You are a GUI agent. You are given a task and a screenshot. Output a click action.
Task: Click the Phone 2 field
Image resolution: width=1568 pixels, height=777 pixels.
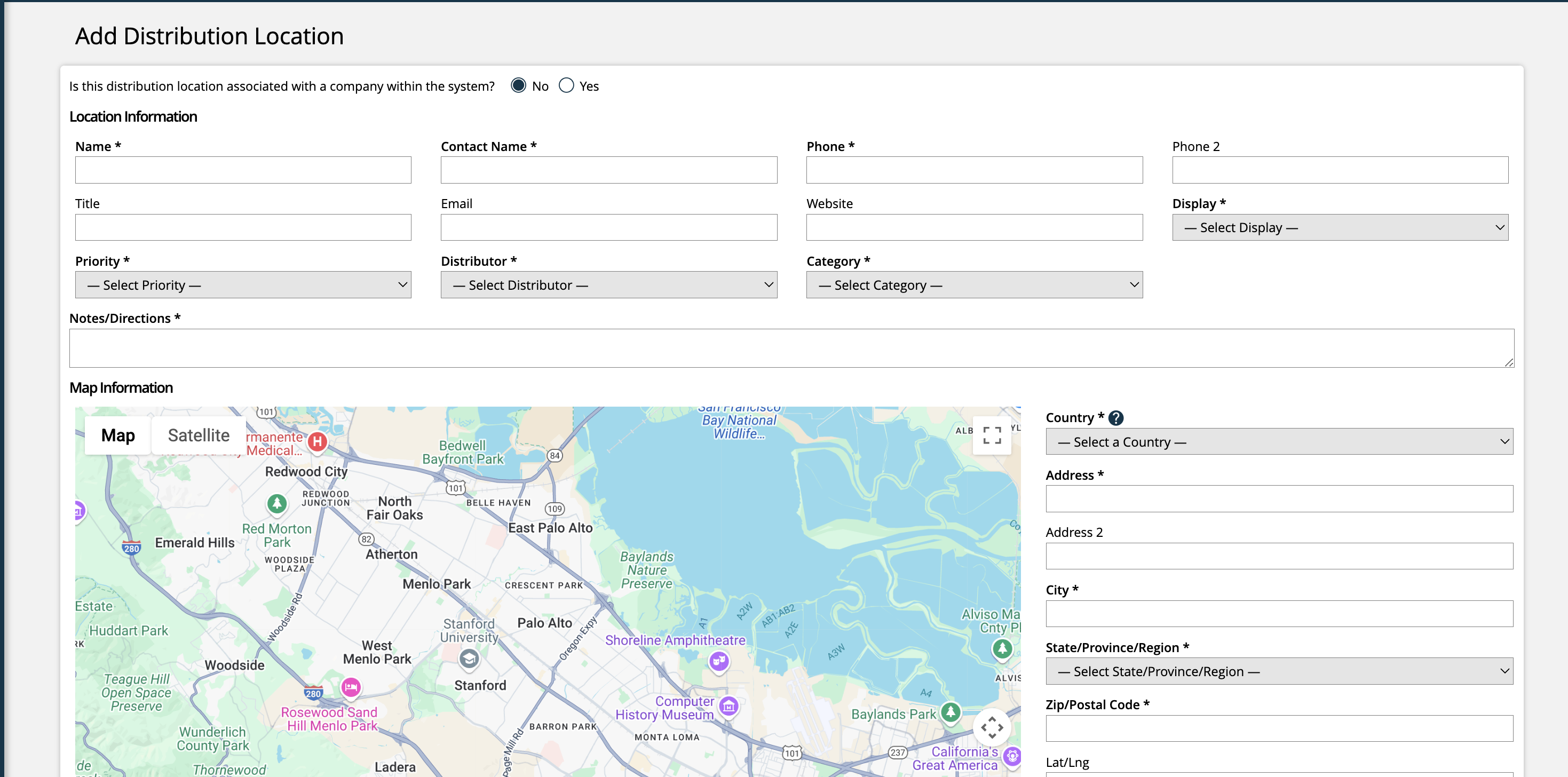tap(1340, 170)
